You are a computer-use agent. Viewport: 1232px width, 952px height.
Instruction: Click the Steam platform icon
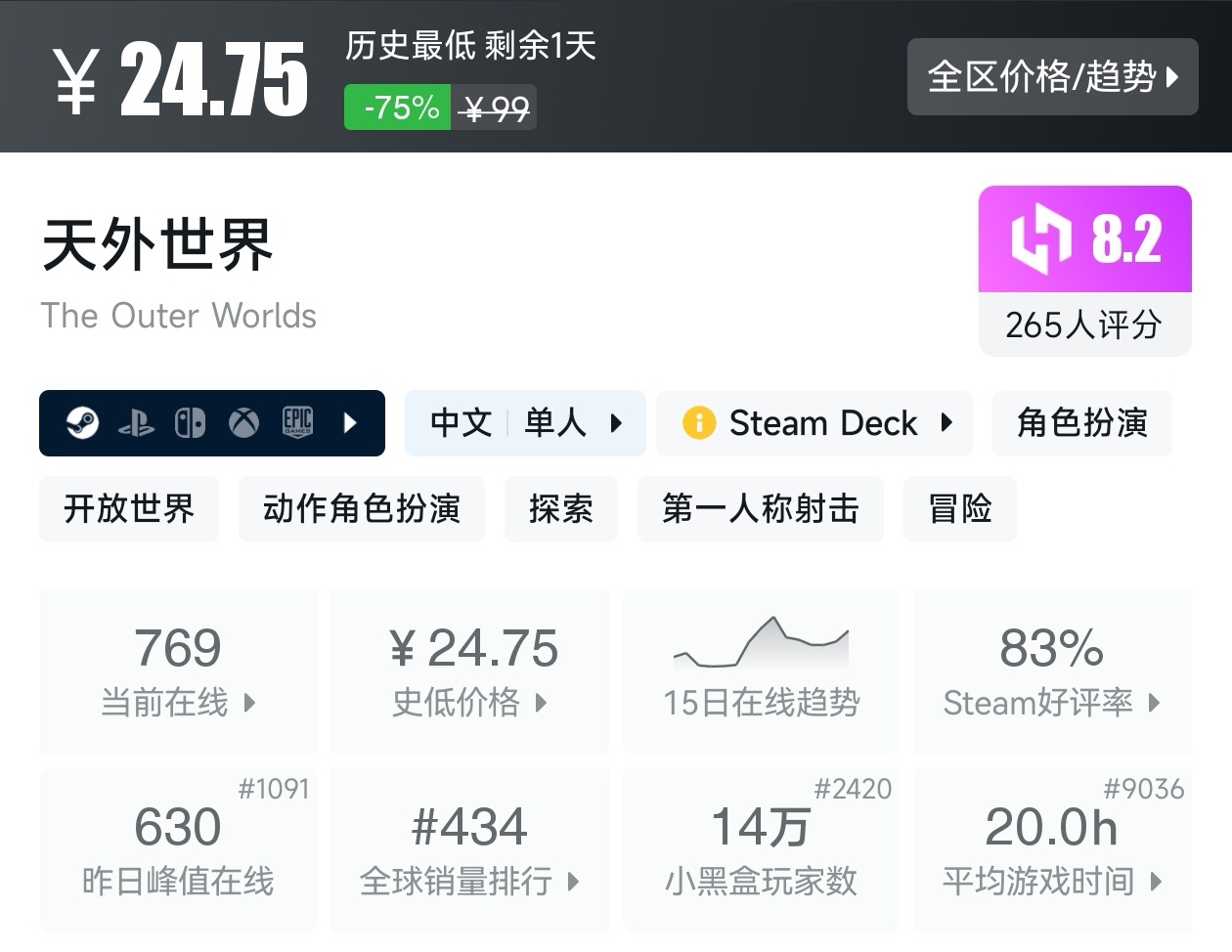point(83,423)
